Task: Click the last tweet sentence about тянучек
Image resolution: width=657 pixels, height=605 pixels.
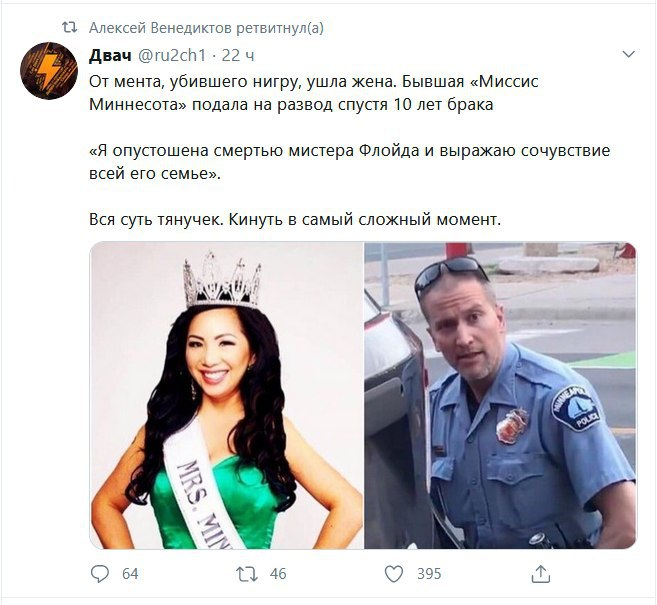Action: pos(295,219)
